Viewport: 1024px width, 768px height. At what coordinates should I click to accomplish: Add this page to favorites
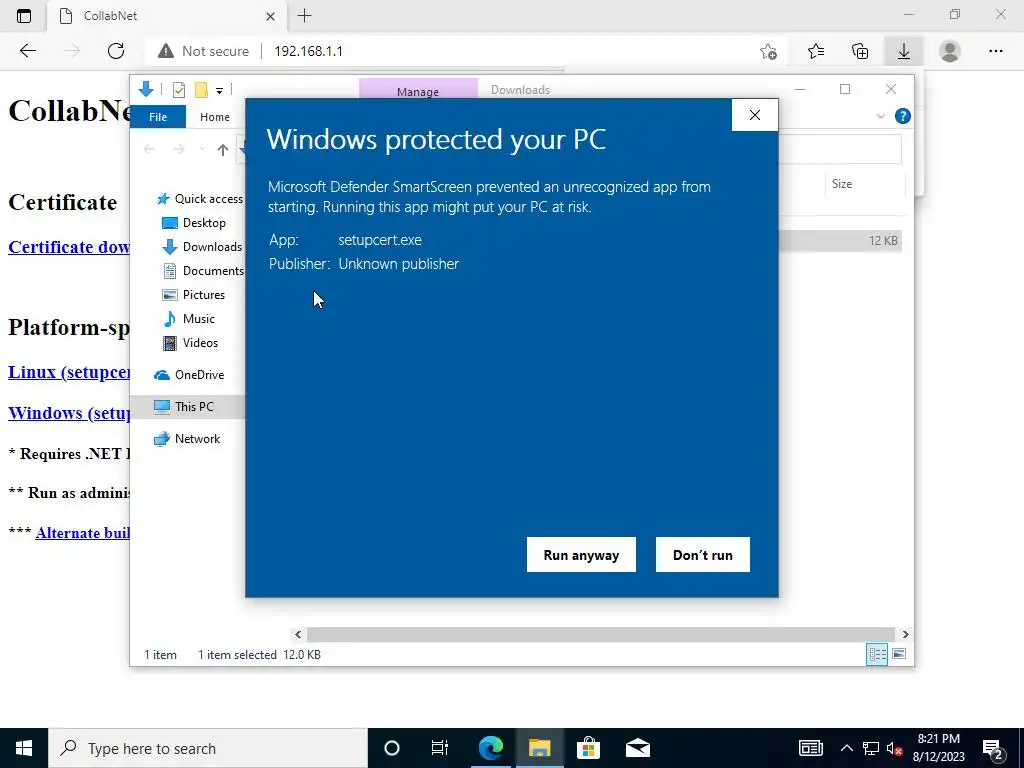click(769, 51)
